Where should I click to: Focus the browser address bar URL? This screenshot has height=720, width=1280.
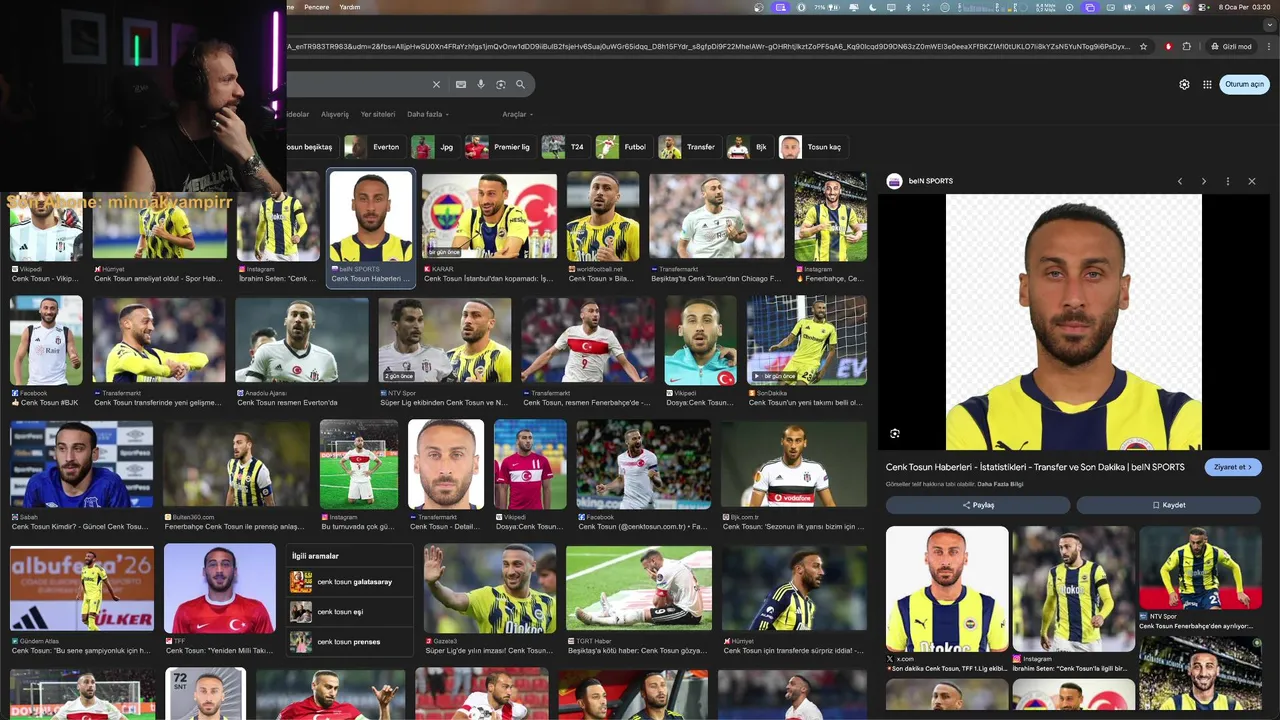[710, 46]
